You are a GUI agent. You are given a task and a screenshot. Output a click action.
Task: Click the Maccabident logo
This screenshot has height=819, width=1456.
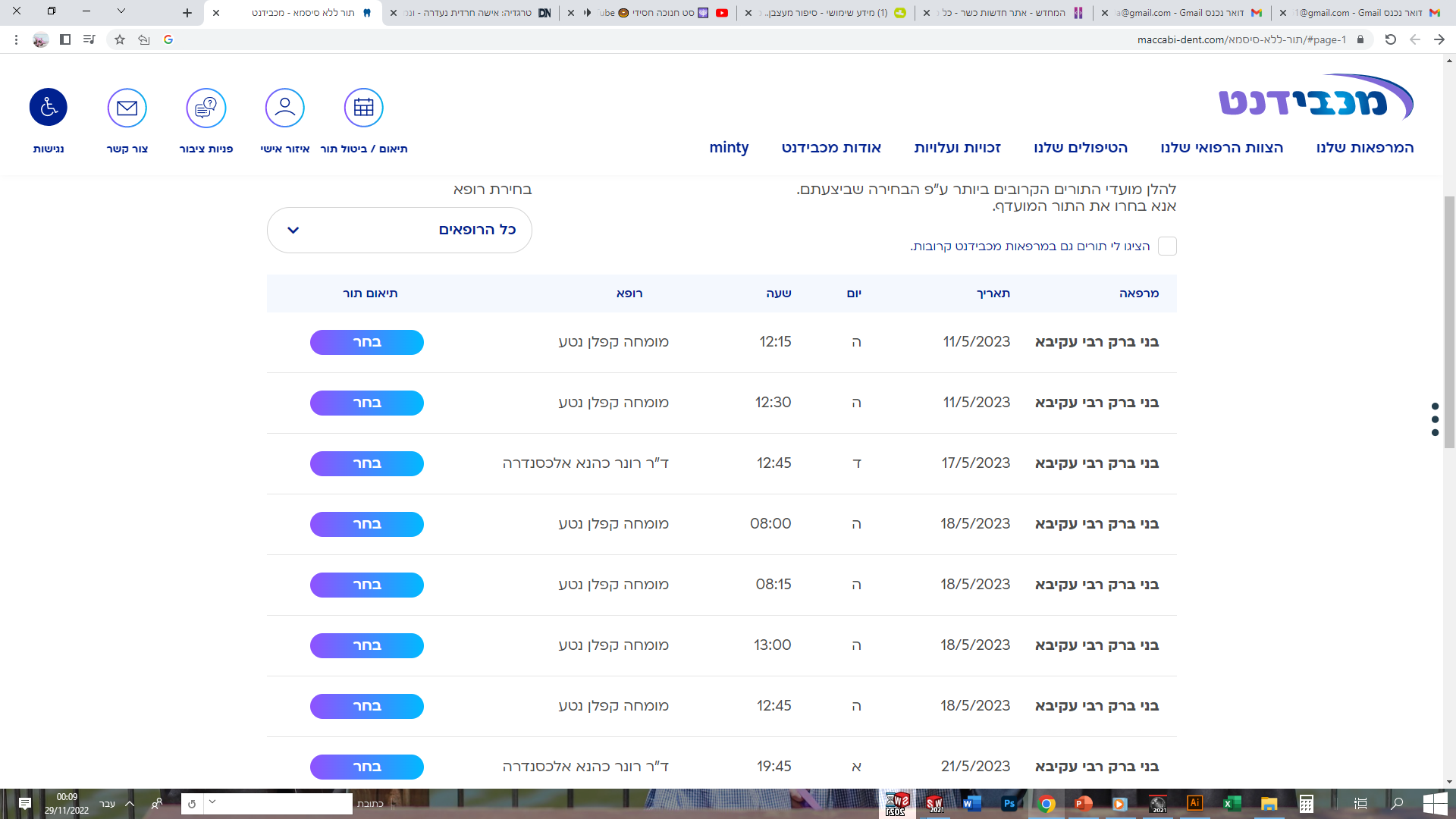pos(1316,99)
